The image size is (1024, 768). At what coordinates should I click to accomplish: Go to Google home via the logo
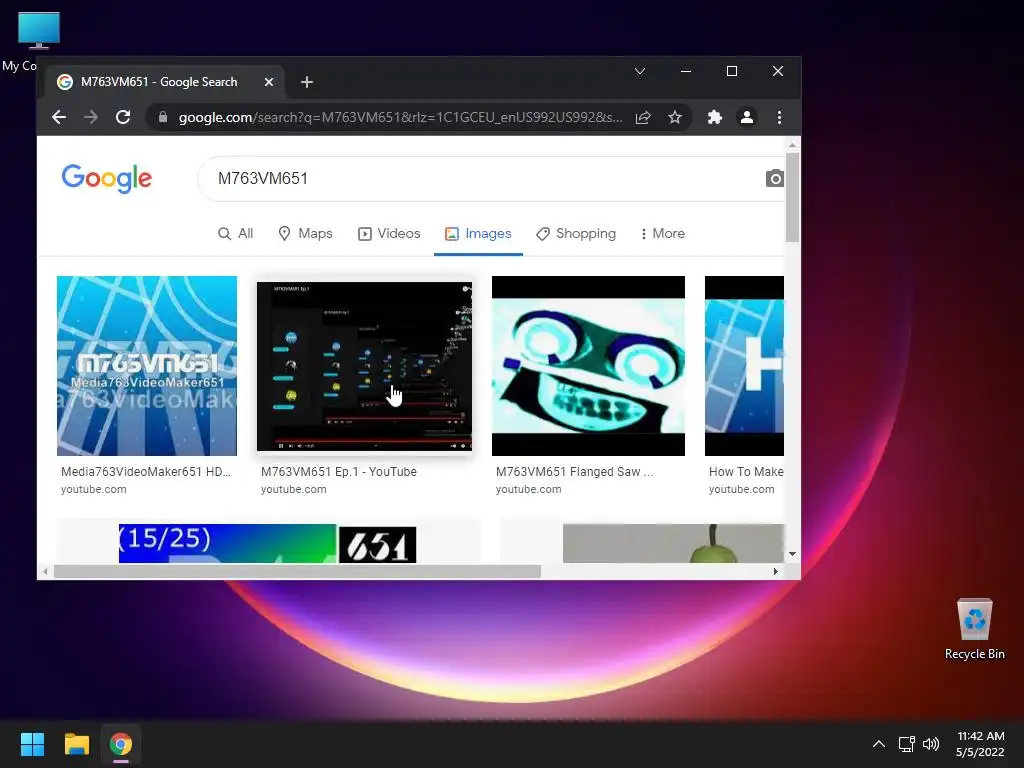(x=106, y=178)
